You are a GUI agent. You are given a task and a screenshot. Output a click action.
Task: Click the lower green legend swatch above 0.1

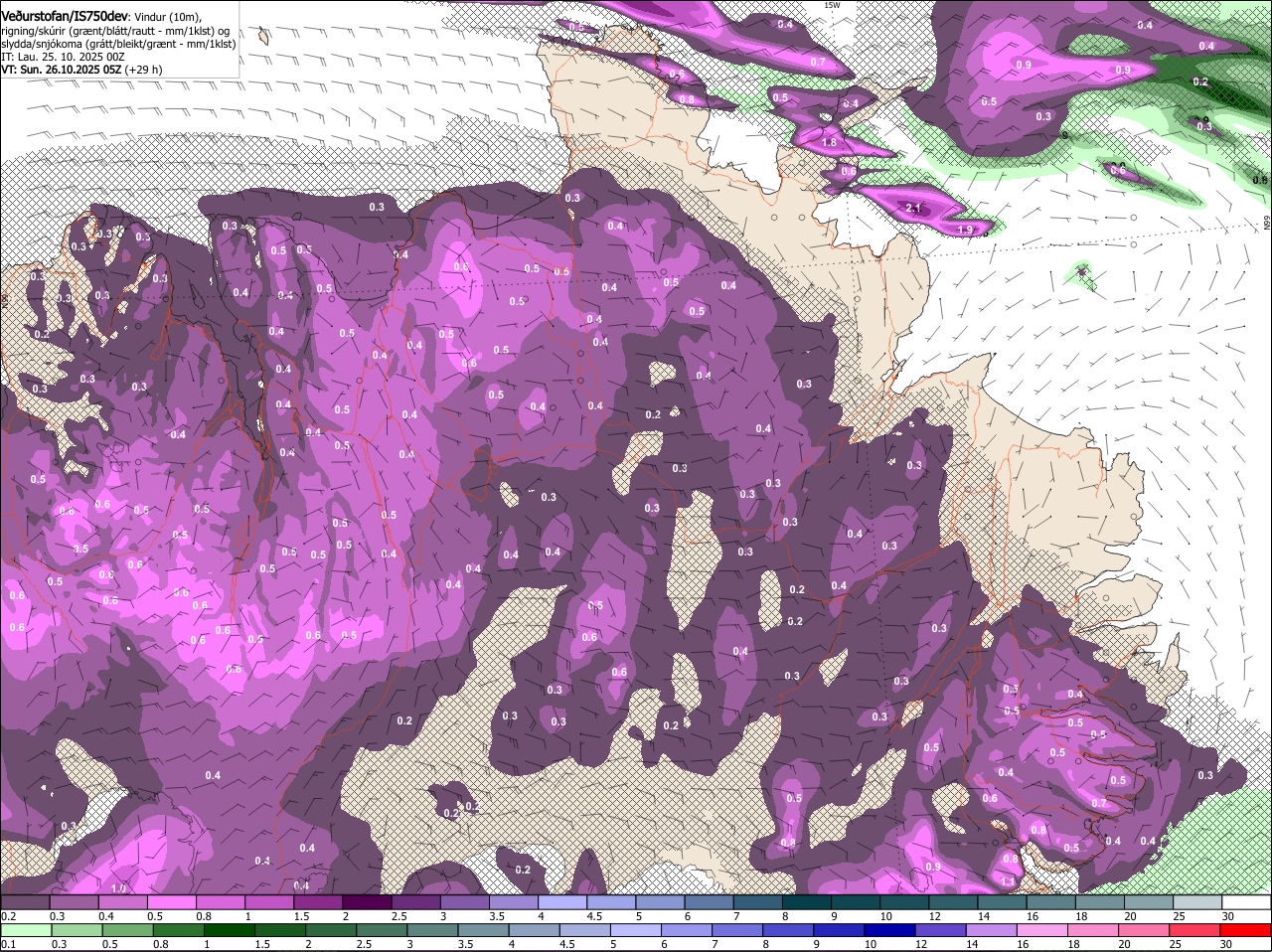coord(27,930)
